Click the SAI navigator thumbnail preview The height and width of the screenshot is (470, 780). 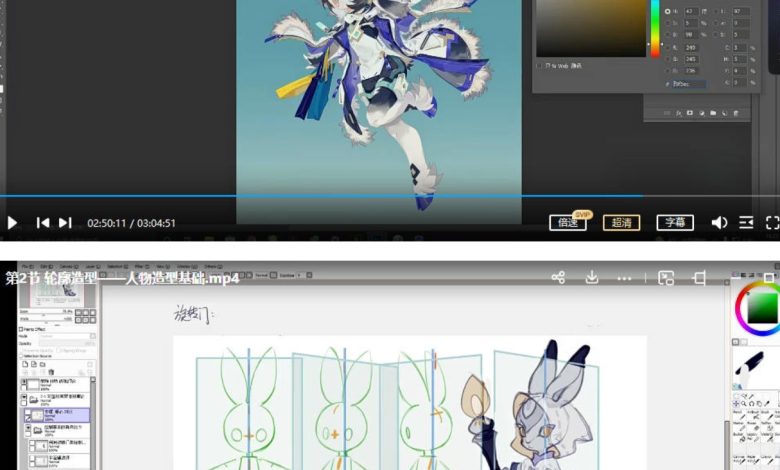click(x=55, y=295)
